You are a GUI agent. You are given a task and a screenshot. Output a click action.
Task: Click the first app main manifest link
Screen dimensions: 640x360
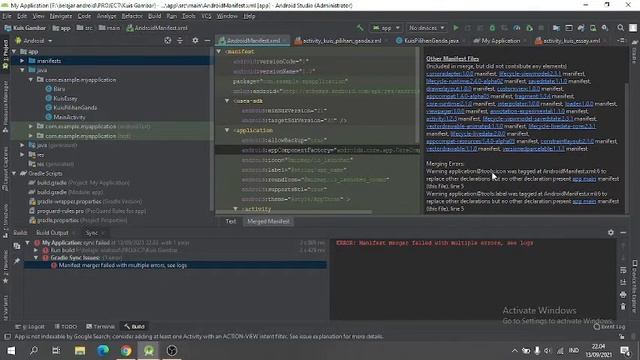584,179
